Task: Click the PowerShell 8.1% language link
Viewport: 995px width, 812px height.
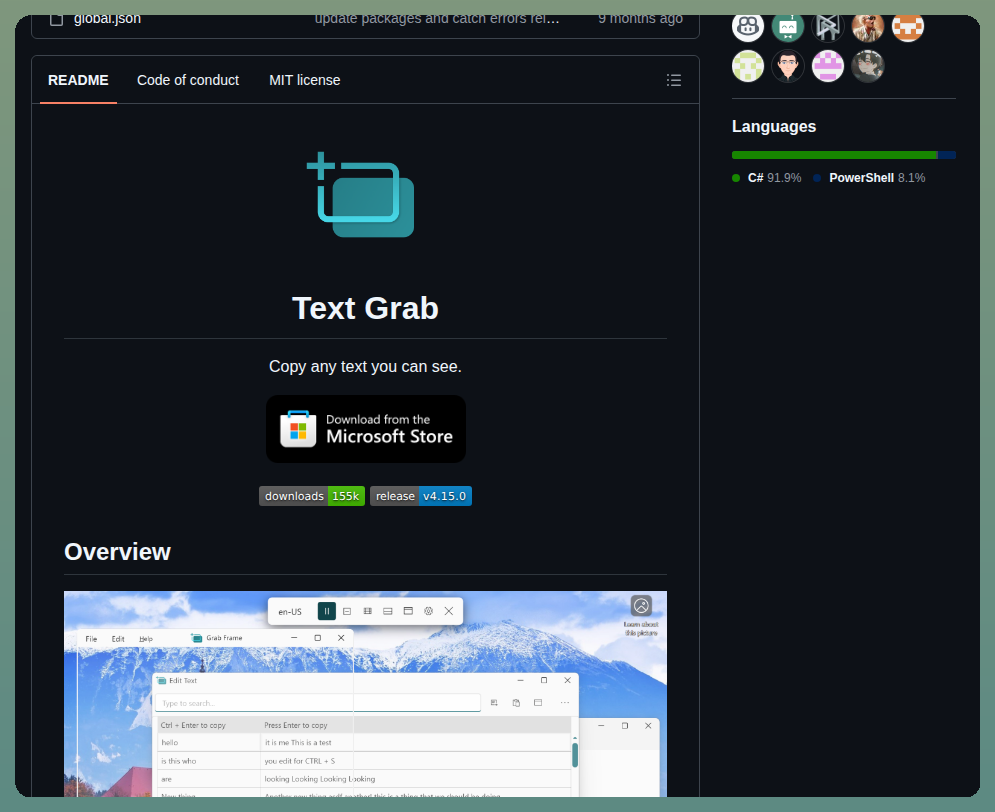Action: 869,178
